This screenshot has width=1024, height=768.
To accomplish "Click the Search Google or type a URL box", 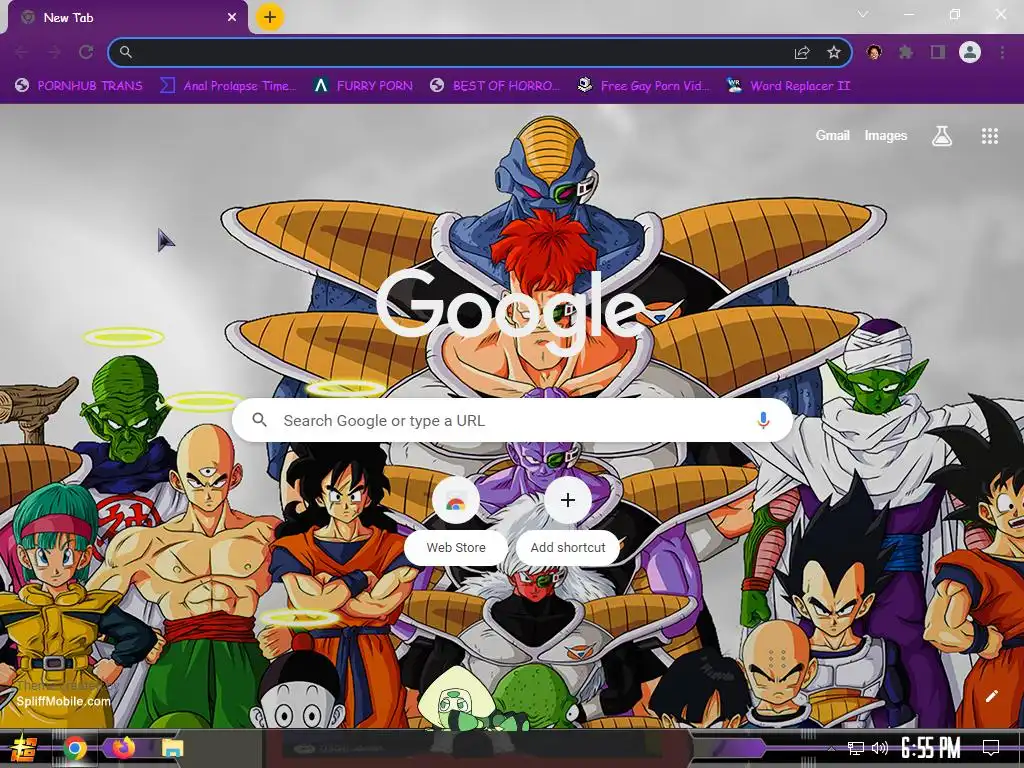I will (x=513, y=421).
